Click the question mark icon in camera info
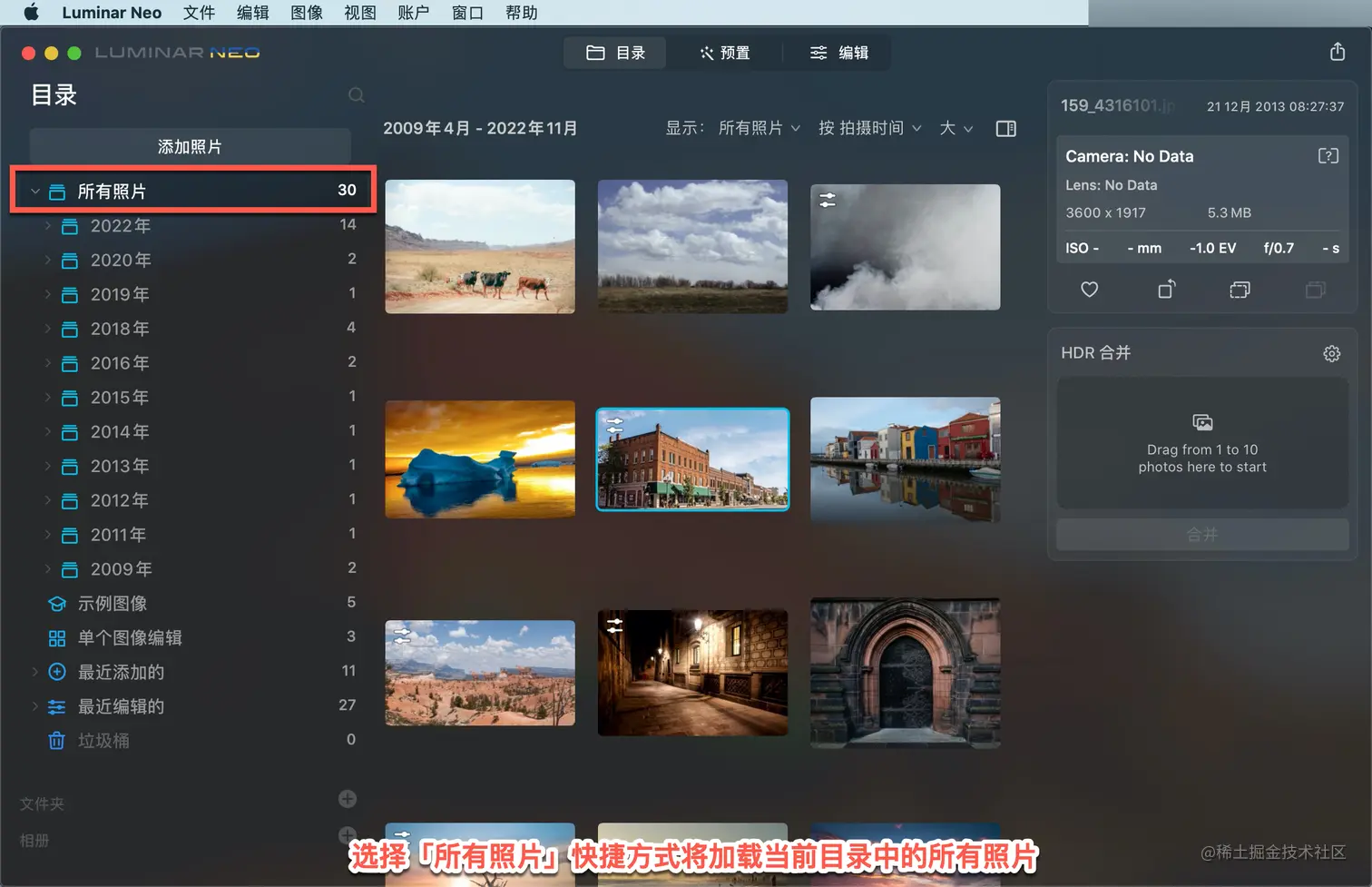The width and height of the screenshot is (1372, 887). click(x=1328, y=156)
